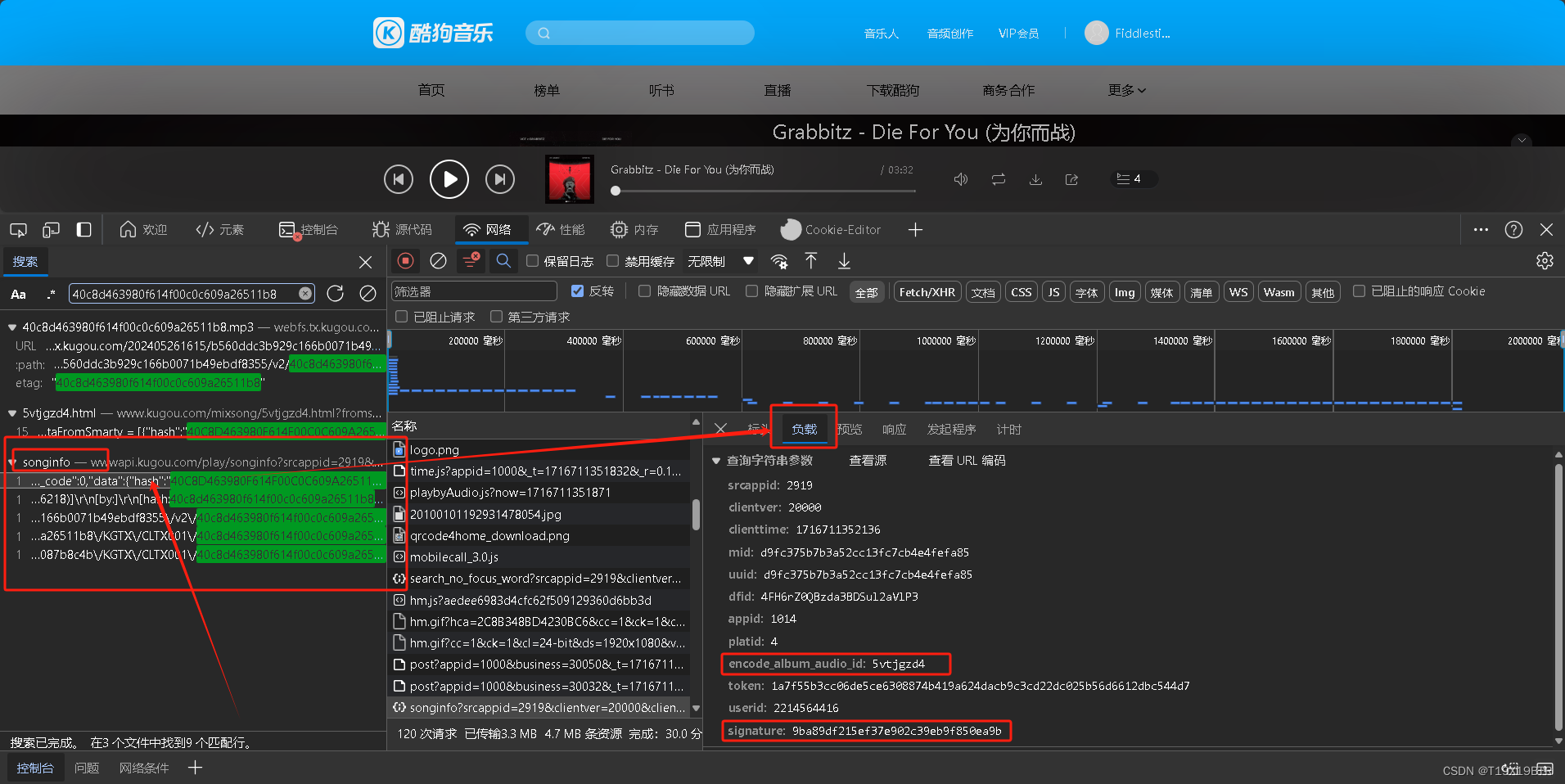The height and width of the screenshot is (784, 1565).
Task: Switch to the 响应 request tab
Action: tap(894, 430)
